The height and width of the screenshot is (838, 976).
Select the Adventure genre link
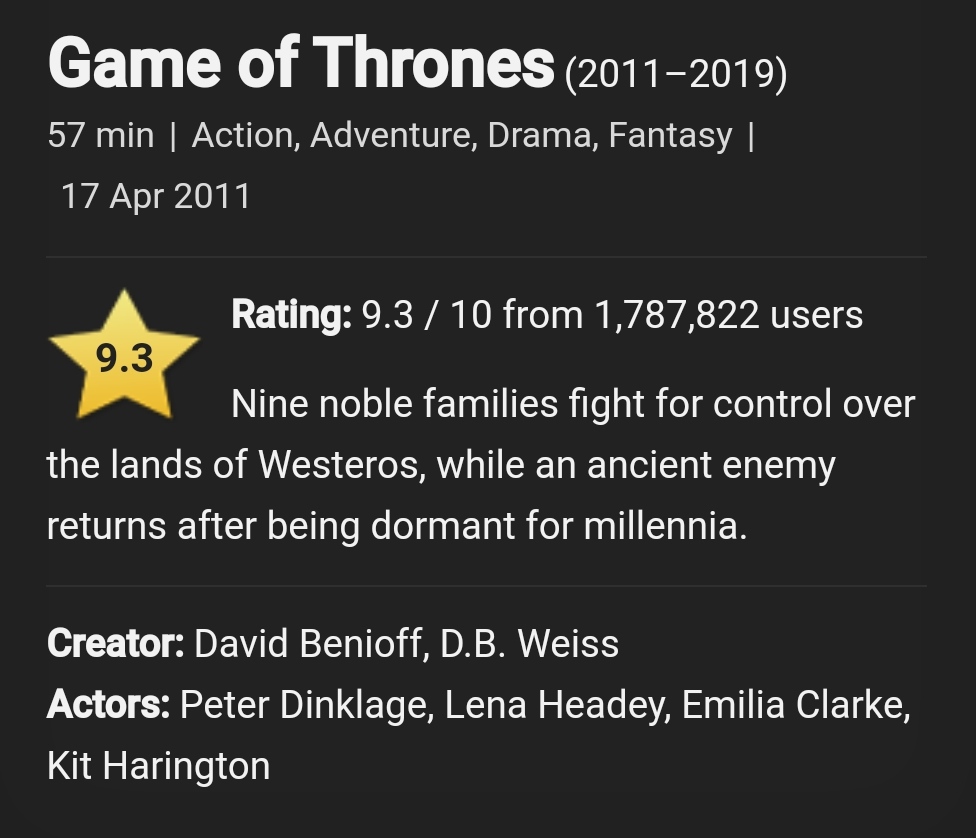pos(393,135)
